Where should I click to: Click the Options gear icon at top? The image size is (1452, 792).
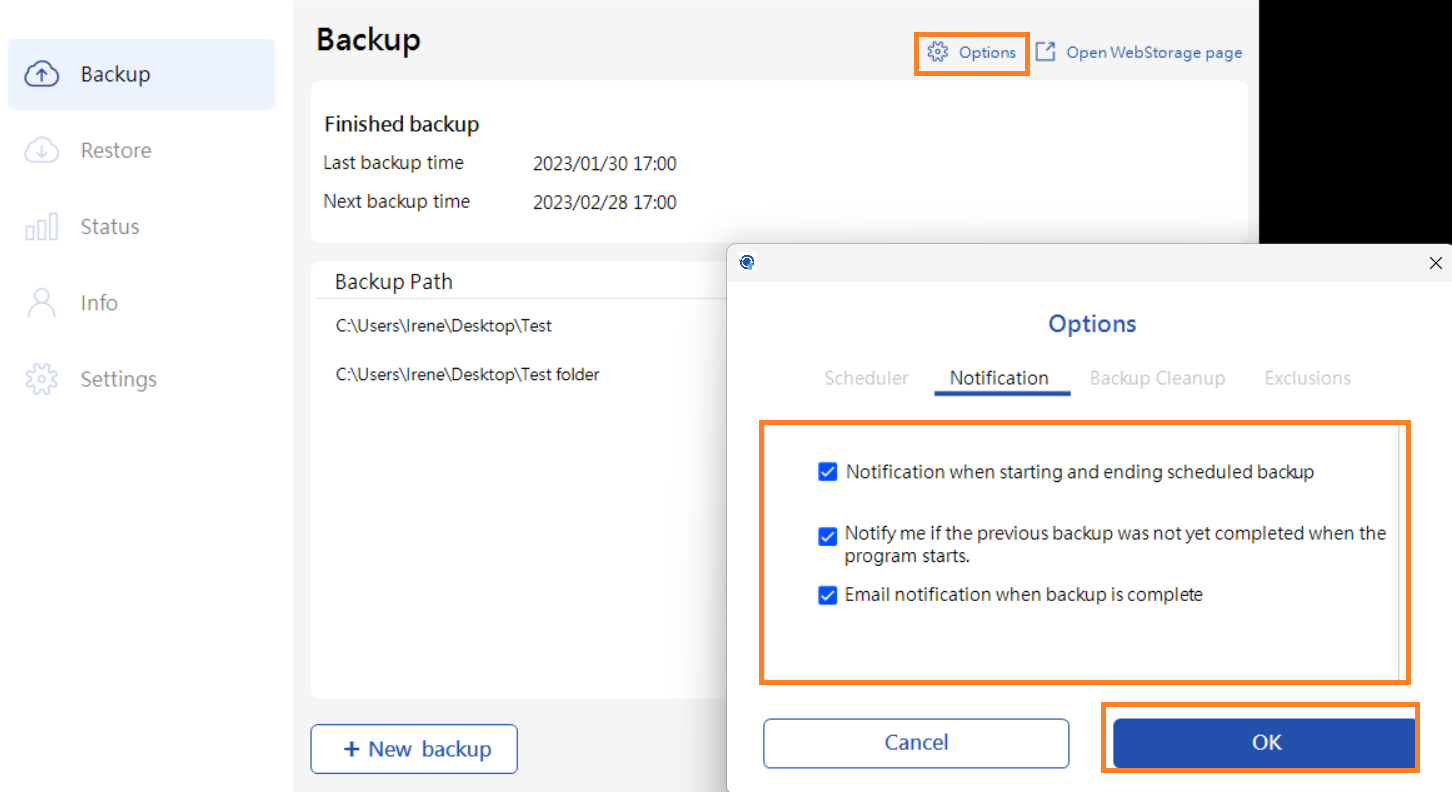pos(937,52)
